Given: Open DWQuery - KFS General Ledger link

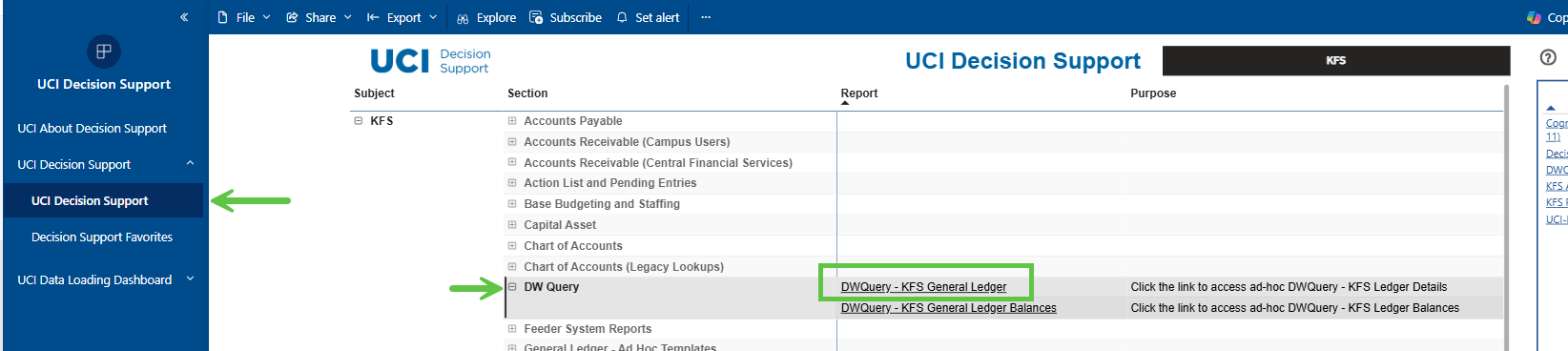Looking at the screenshot, I should tap(923, 287).
